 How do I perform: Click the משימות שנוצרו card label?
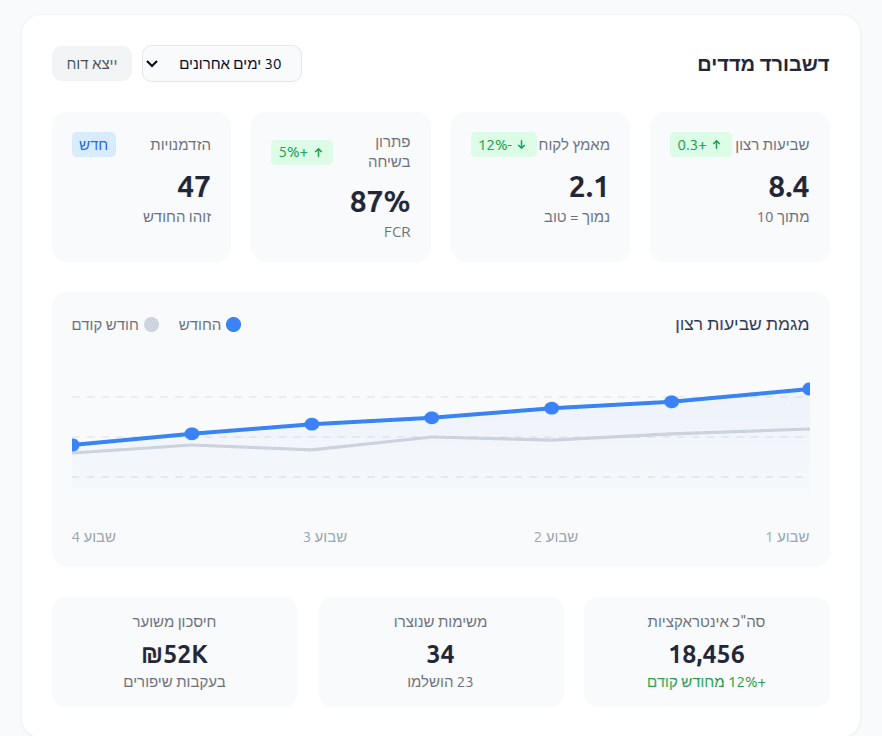coord(440,622)
